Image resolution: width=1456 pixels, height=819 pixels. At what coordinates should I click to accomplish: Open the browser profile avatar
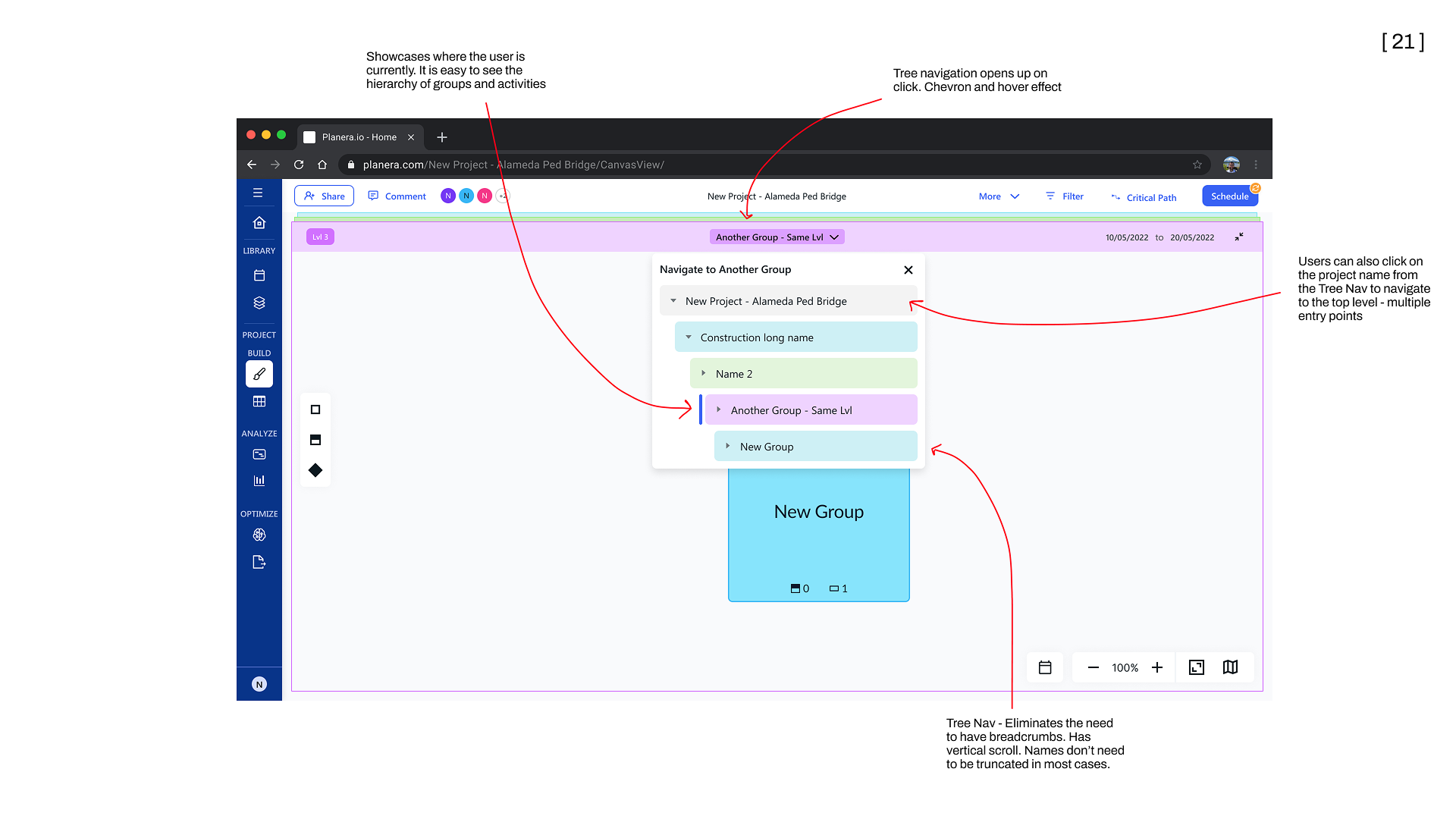[x=1232, y=165]
